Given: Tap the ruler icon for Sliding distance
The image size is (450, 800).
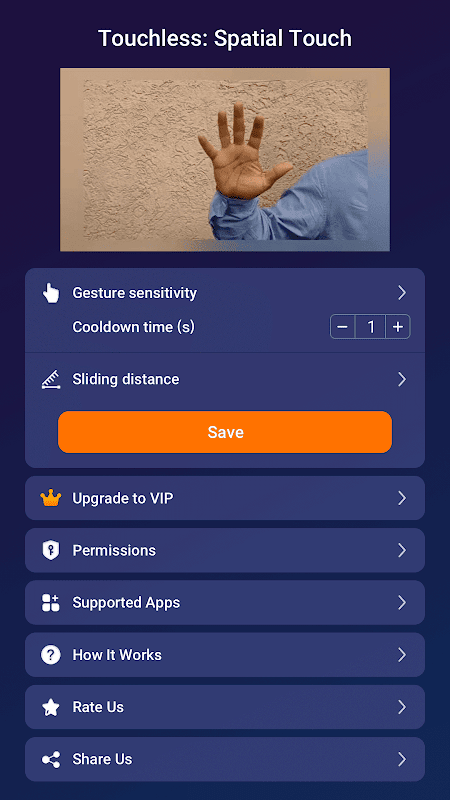Looking at the screenshot, I should tap(51, 380).
